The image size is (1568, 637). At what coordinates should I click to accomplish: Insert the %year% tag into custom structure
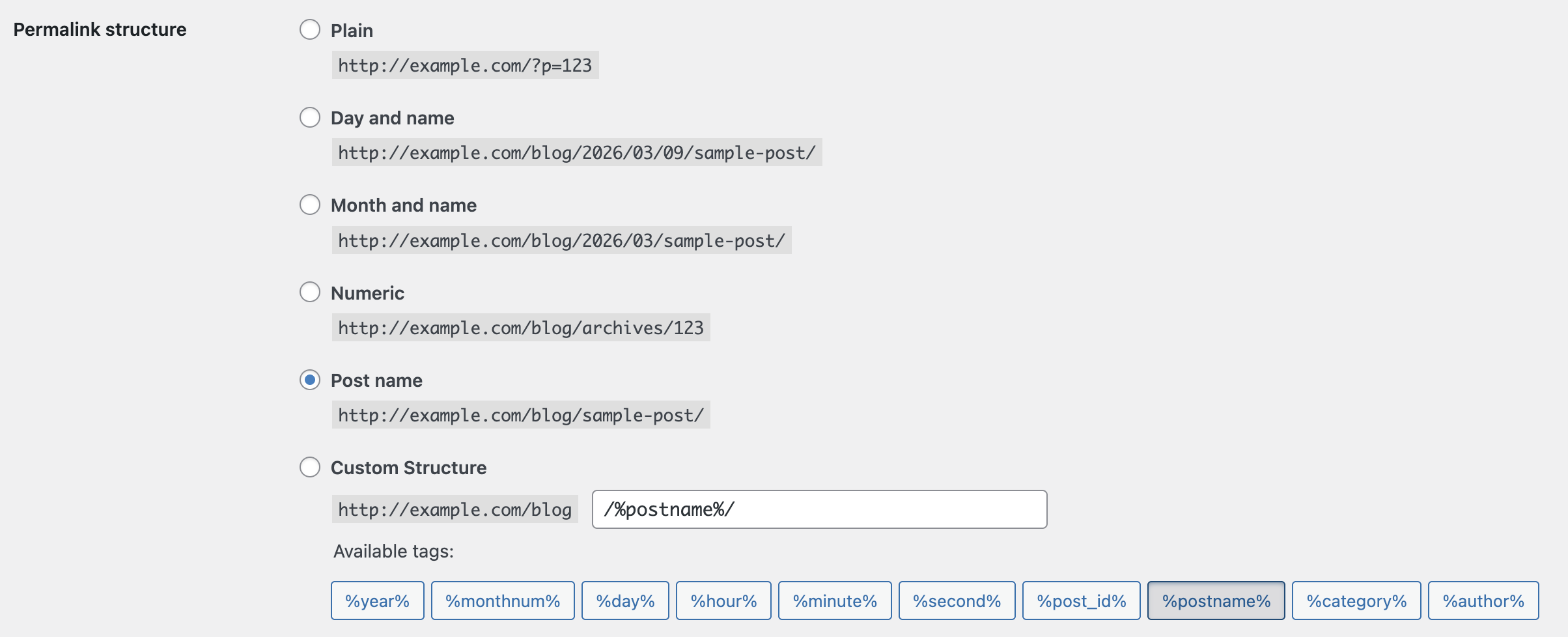coord(378,600)
